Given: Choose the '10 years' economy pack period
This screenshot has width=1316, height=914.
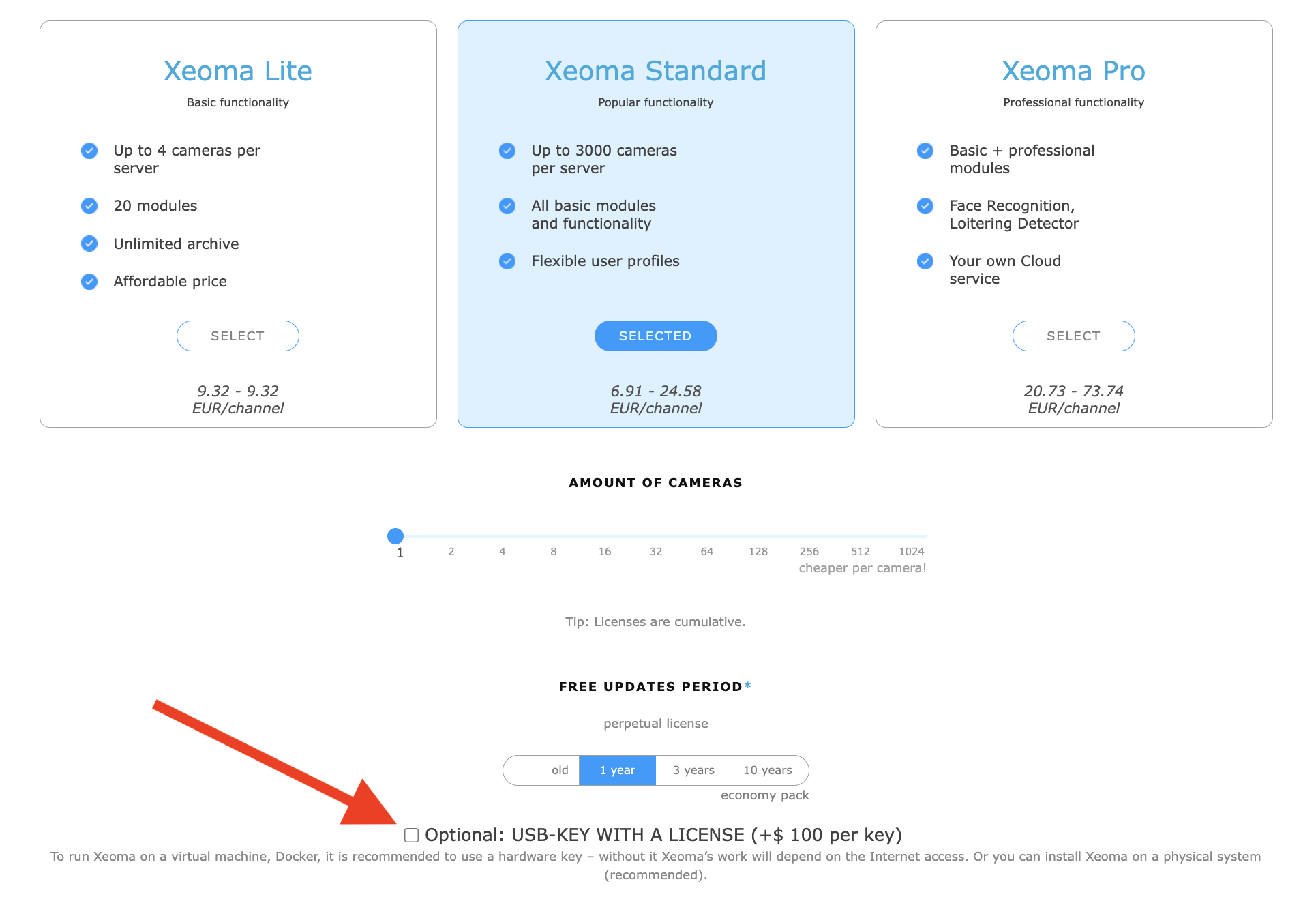Looking at the screenshot, I should pos(768,770).
